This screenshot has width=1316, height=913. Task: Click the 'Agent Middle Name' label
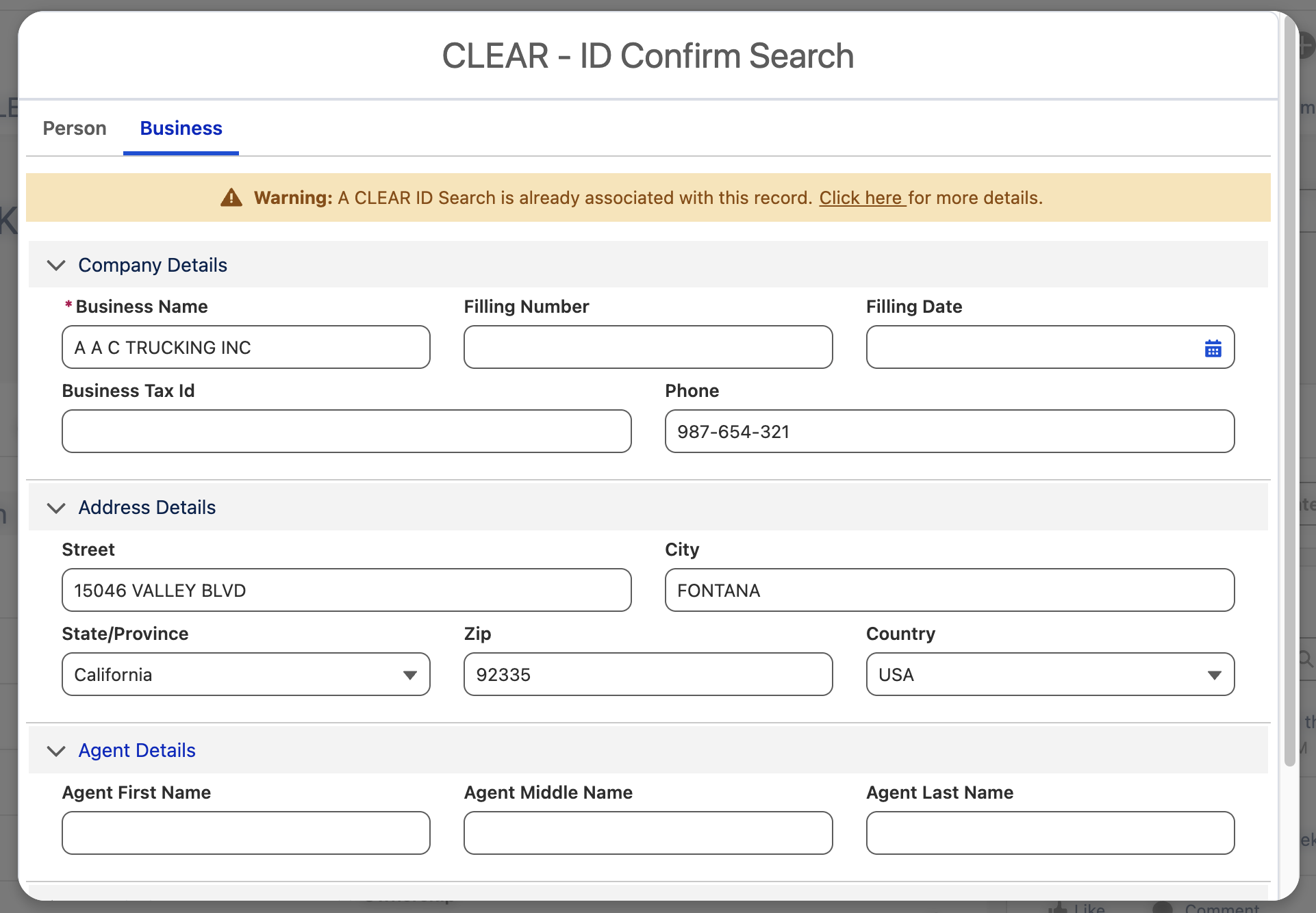tap(548, 793)
